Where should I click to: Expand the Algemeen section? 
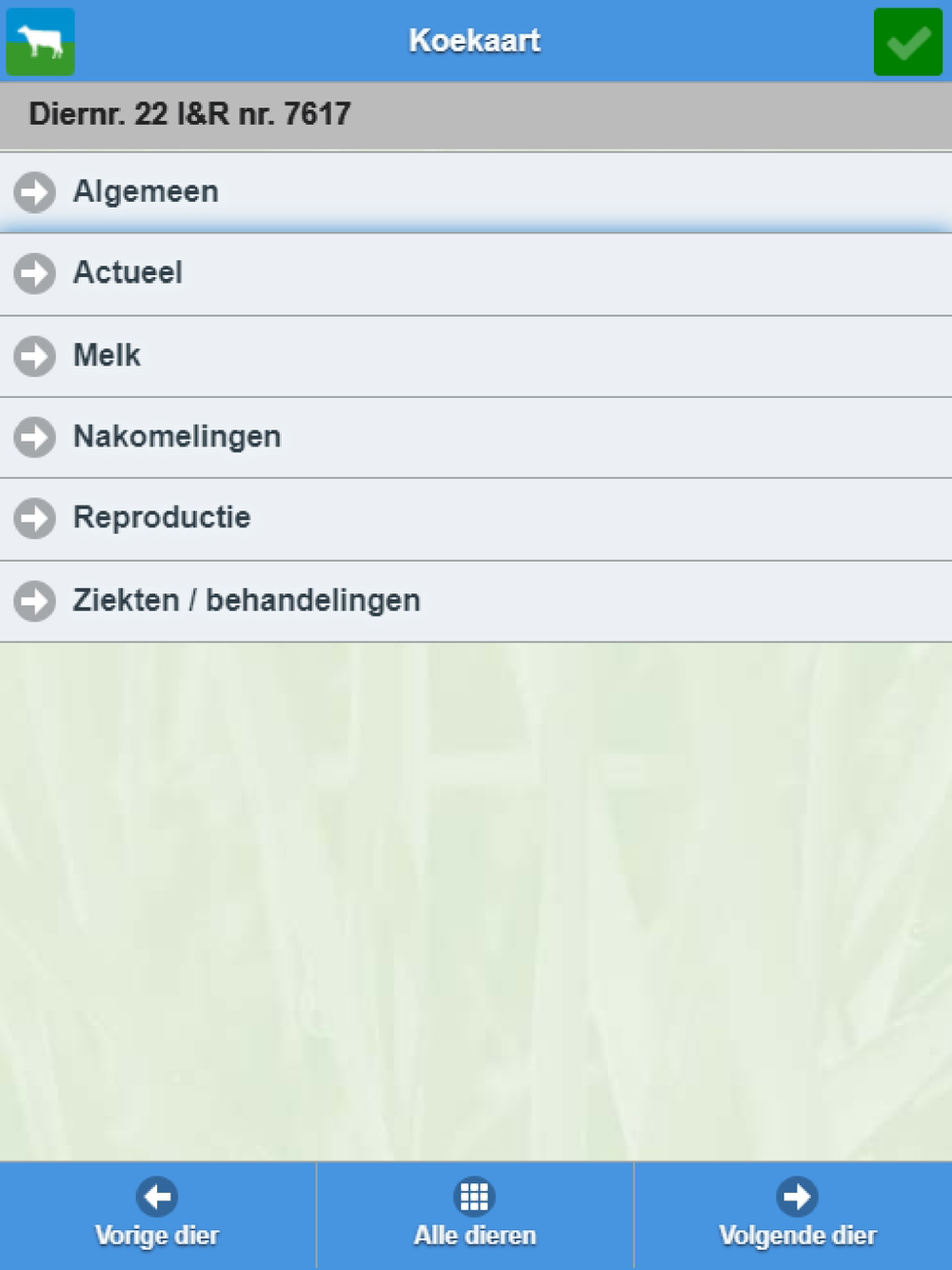point(146,192)
